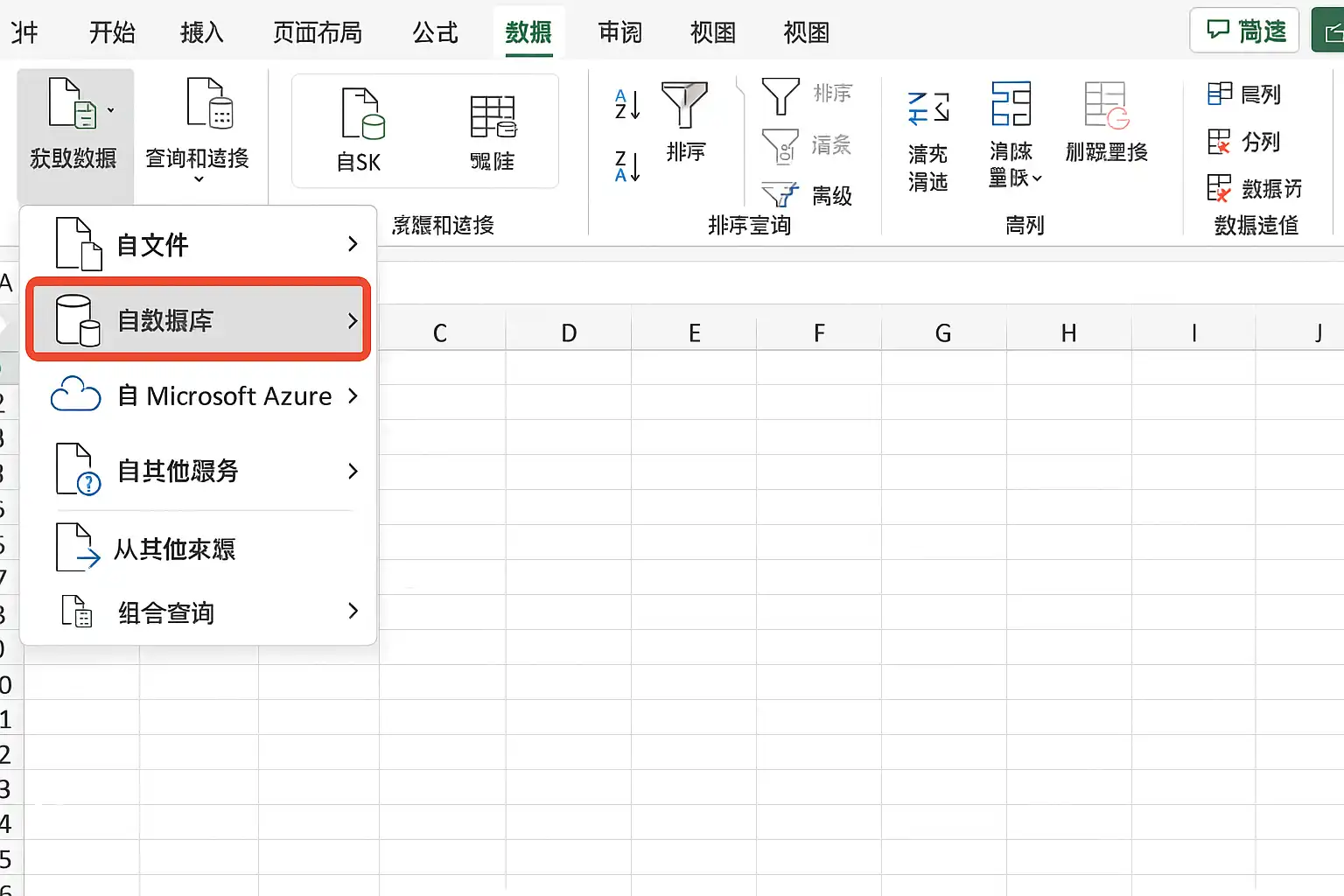Open the 查询和连接 queries icon

(210, 103)
